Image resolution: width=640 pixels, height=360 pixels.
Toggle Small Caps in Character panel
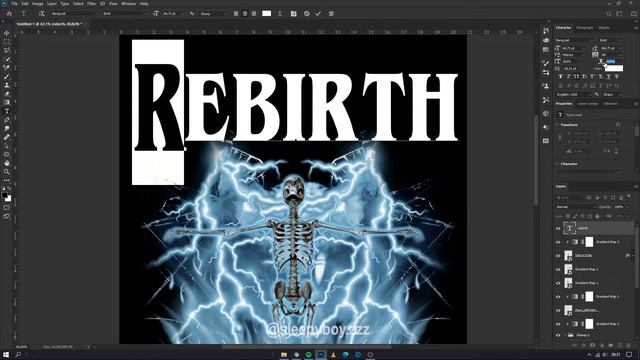coord(584,77)
